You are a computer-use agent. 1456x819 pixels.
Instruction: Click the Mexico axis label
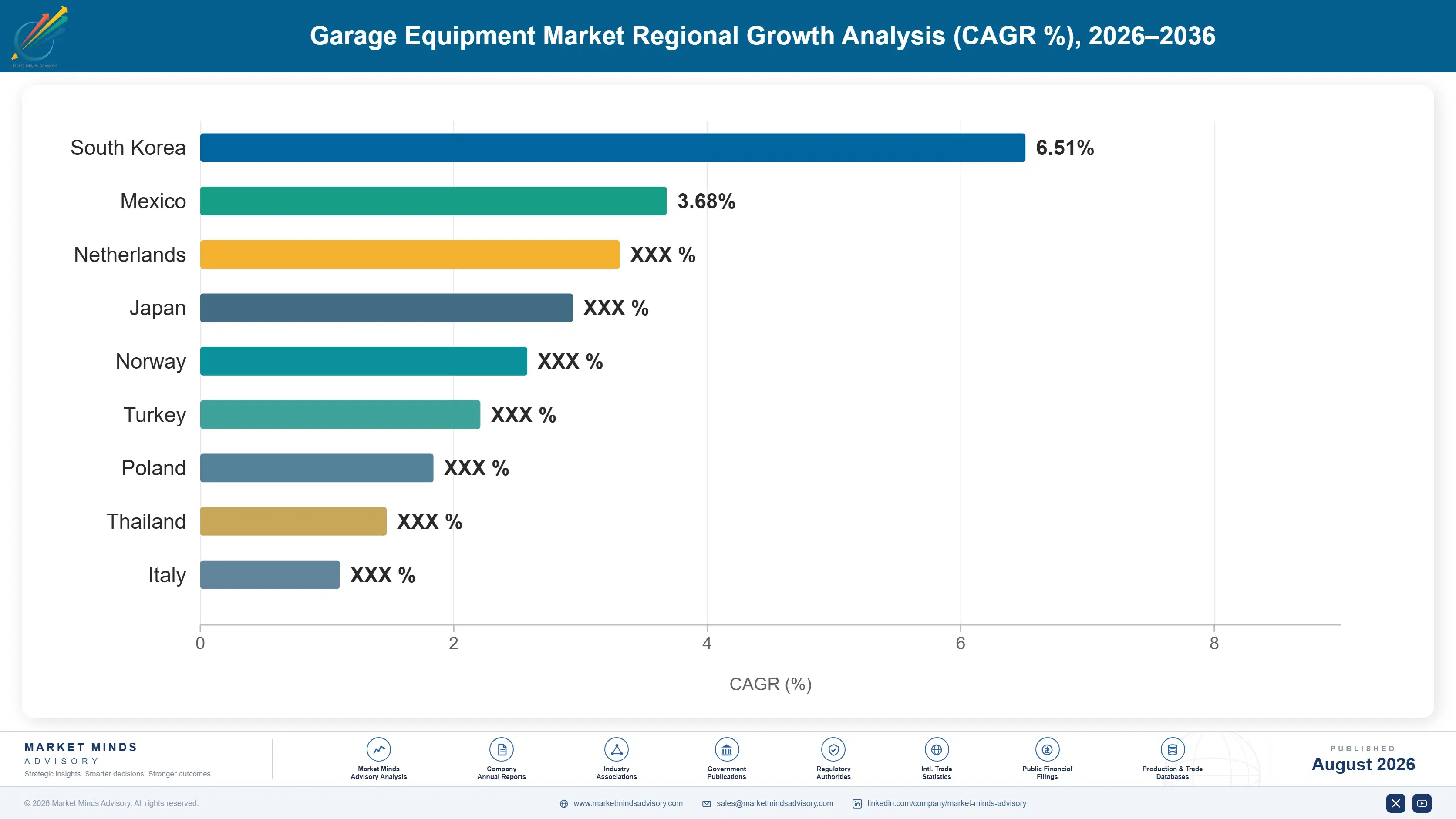click(153, 201)
